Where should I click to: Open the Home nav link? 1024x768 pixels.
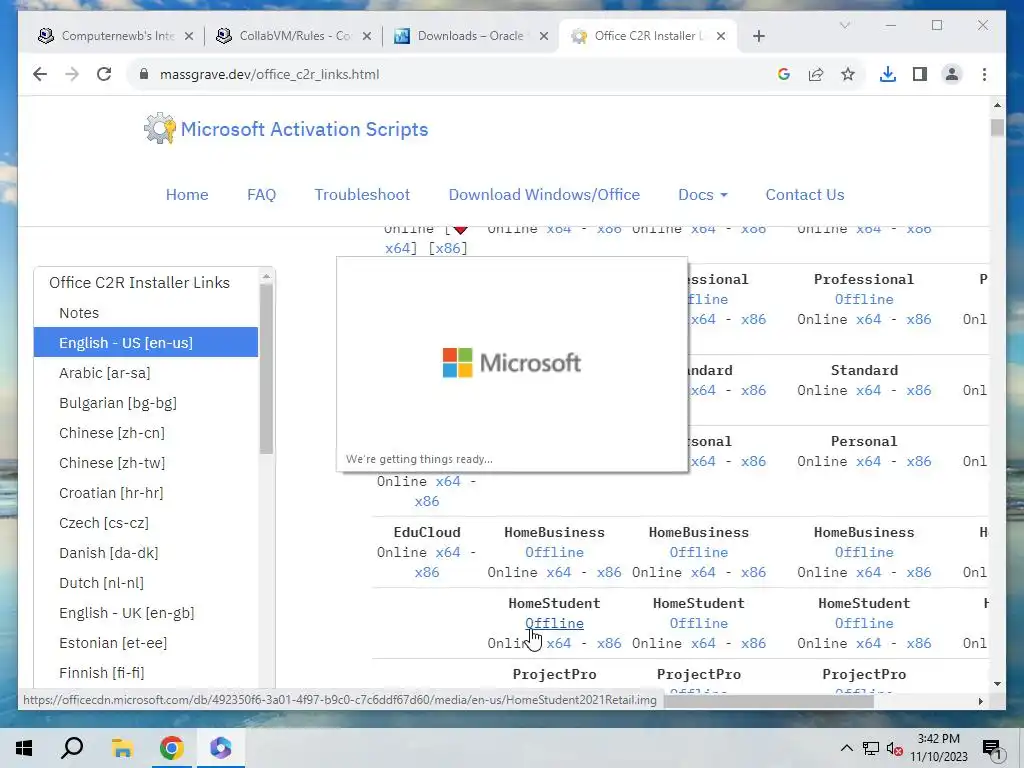pyautogui.click(x=187, y=195)
